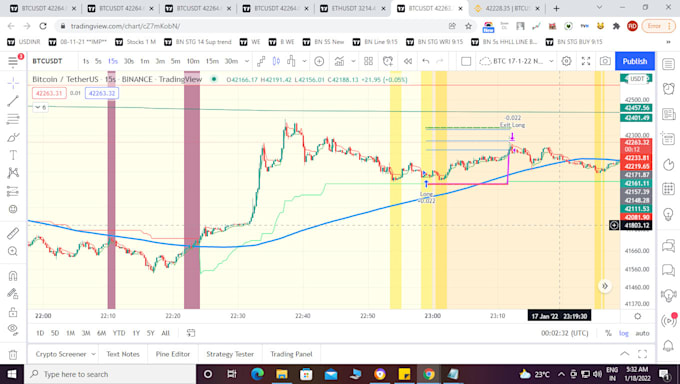The image size is (680, 384).
Task: Undo the last chart action
Action: click(426, 61)
